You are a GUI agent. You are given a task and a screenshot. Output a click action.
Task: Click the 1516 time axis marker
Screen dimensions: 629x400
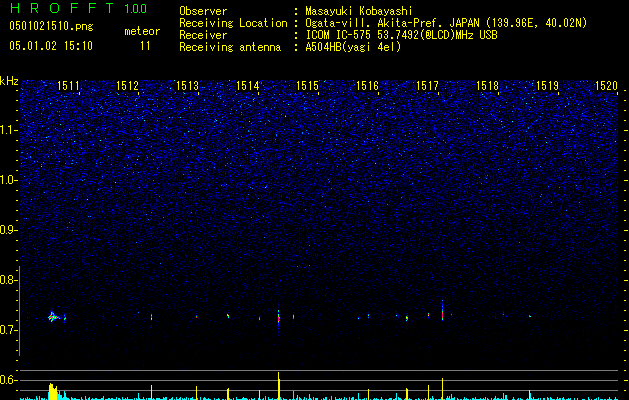tap(367, 86)
